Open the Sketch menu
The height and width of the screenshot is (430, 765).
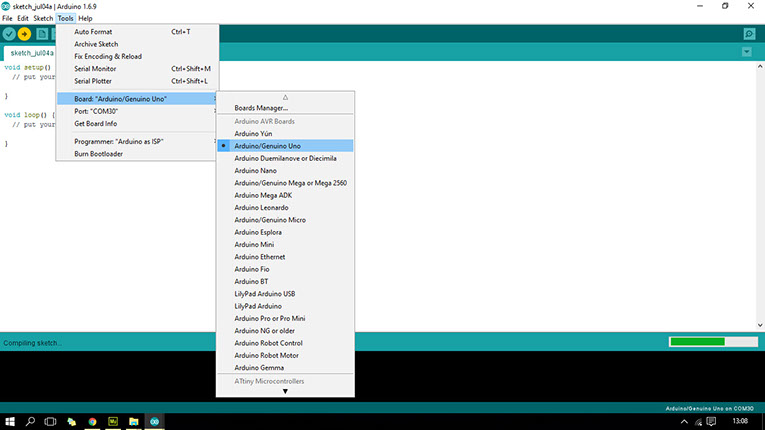click(x=43, y=19)
